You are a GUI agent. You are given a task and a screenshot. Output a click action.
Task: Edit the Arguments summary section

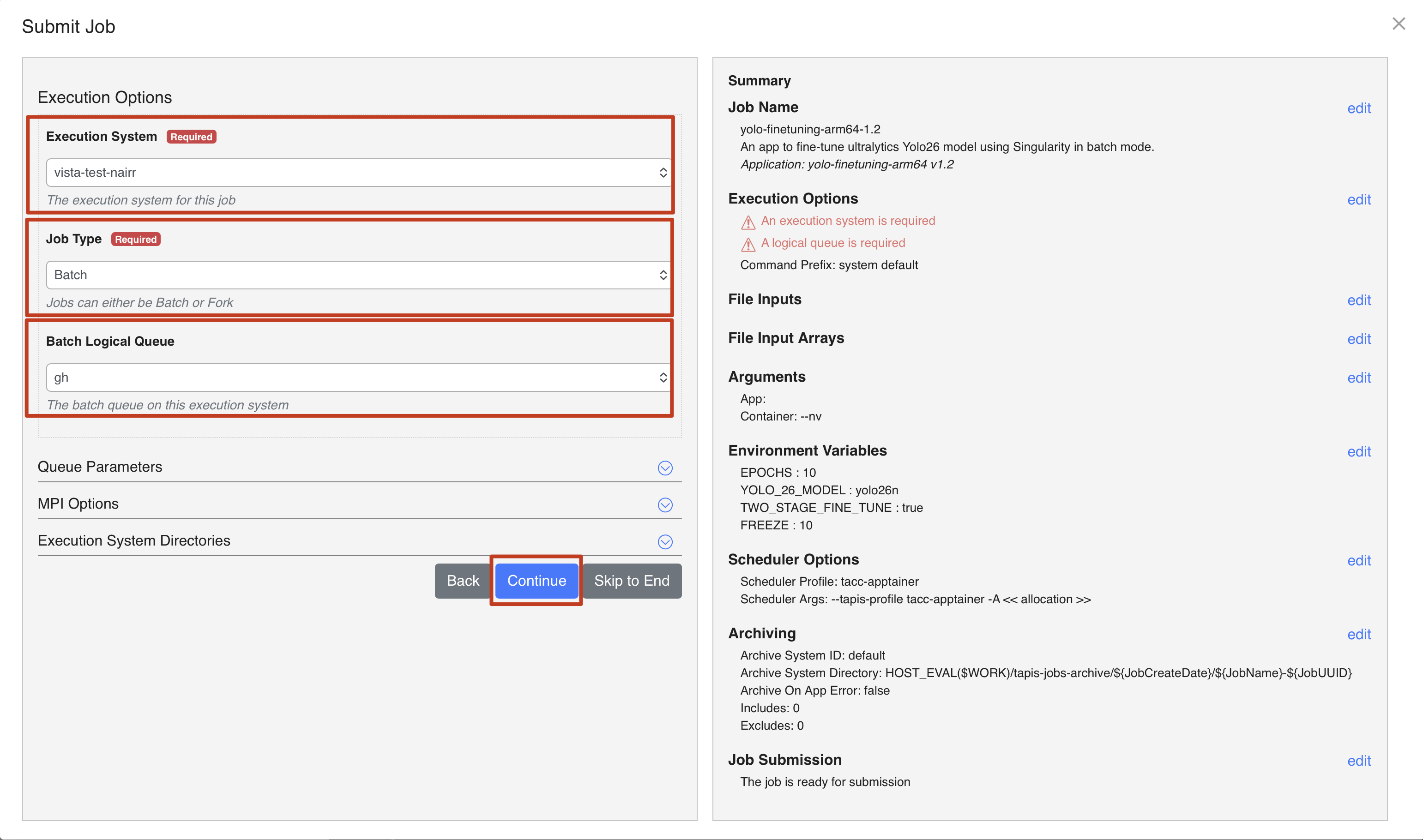click(x=1358, y=378)
